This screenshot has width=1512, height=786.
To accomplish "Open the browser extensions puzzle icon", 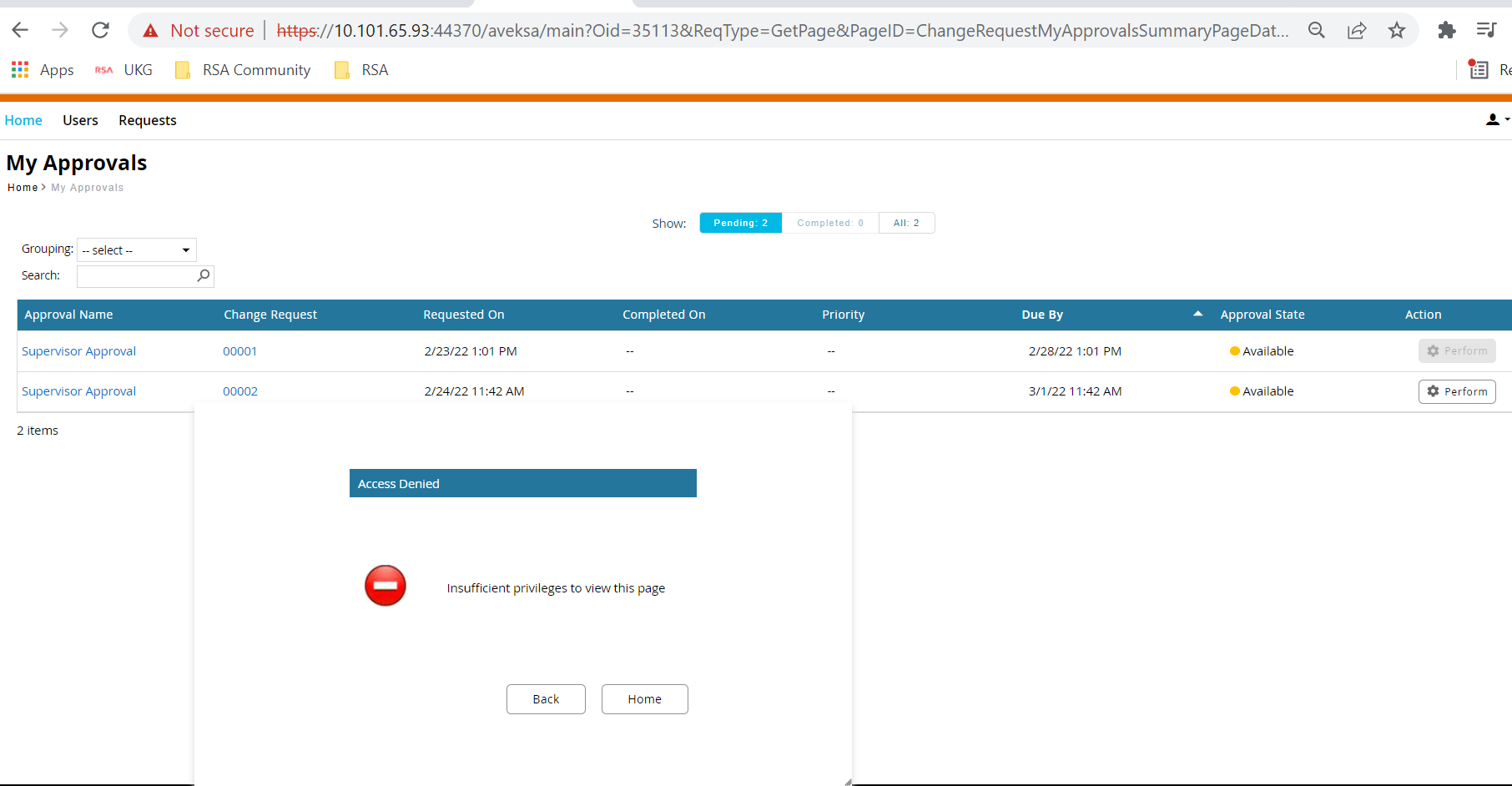I will 1447,29.
